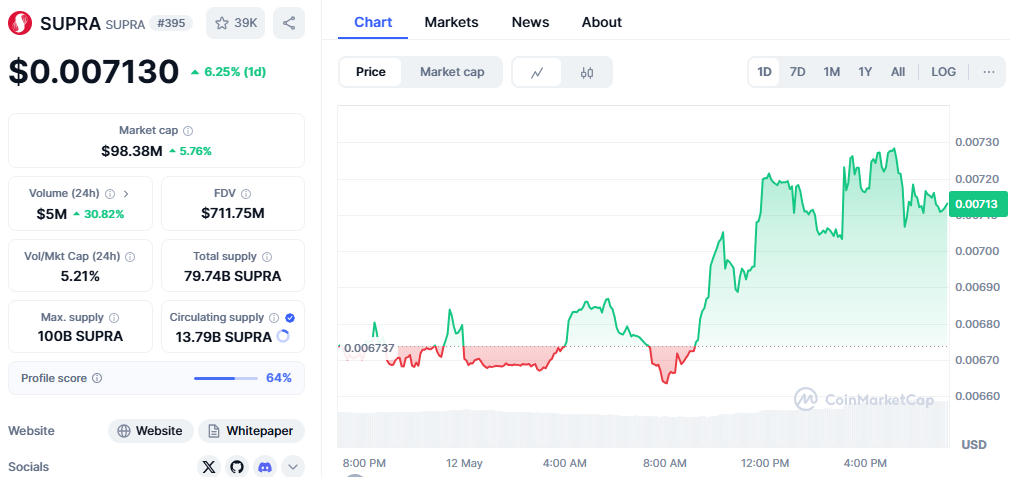1010x477 pixels.
Task: Add SUPRA to watchlist star button
Action: pyautogui.click(x=235, y=23)
